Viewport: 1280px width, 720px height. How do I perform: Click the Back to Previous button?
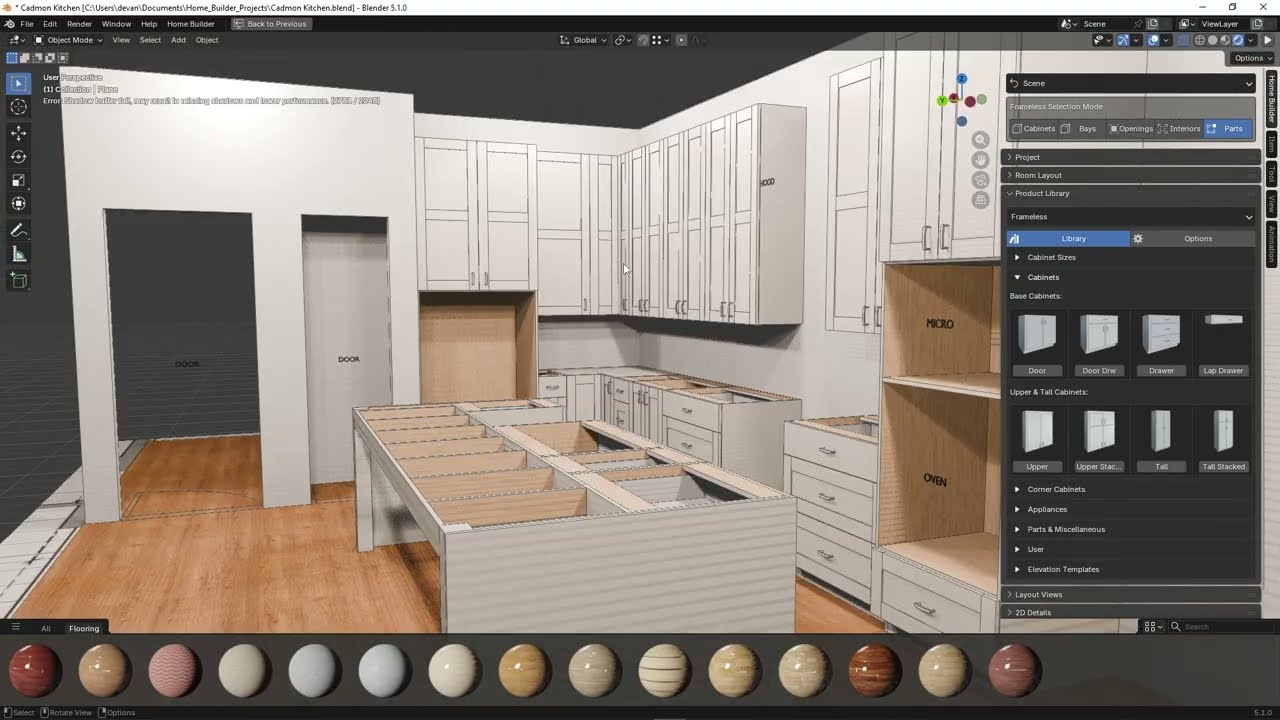tap(270, 24)
